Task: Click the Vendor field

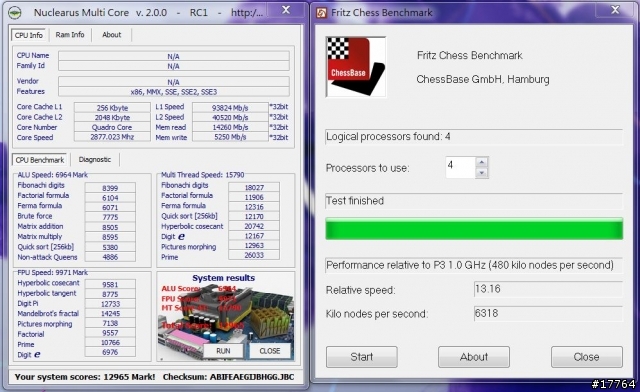Action: point(174,82)
